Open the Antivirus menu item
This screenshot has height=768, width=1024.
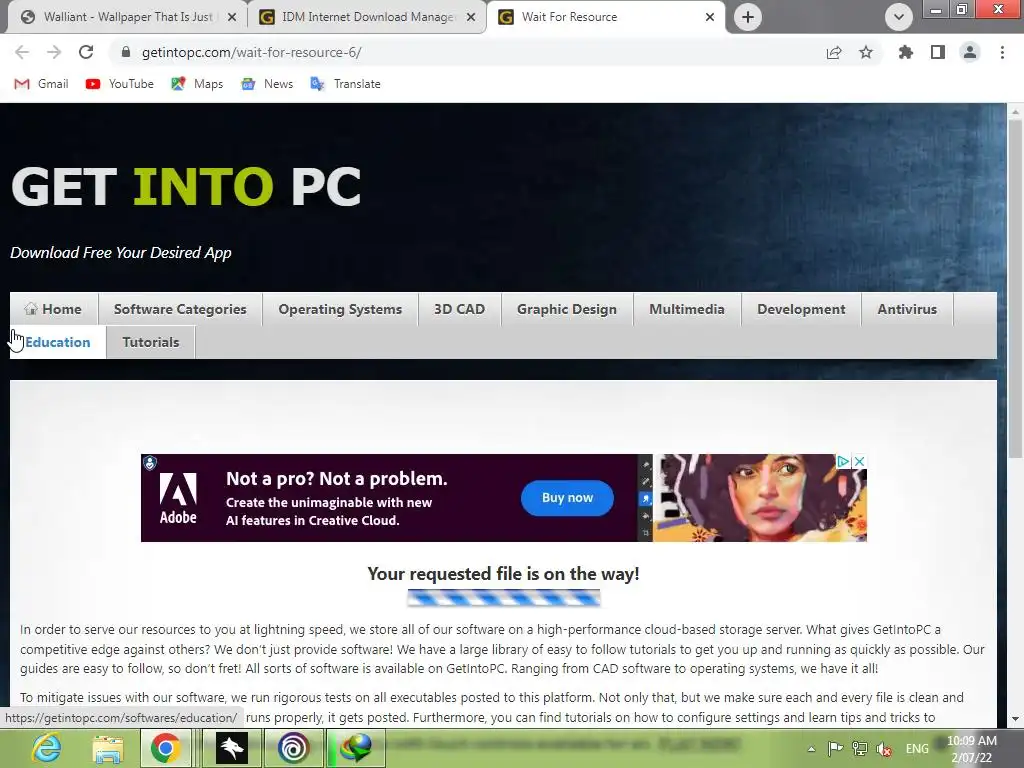coord(907,309)
